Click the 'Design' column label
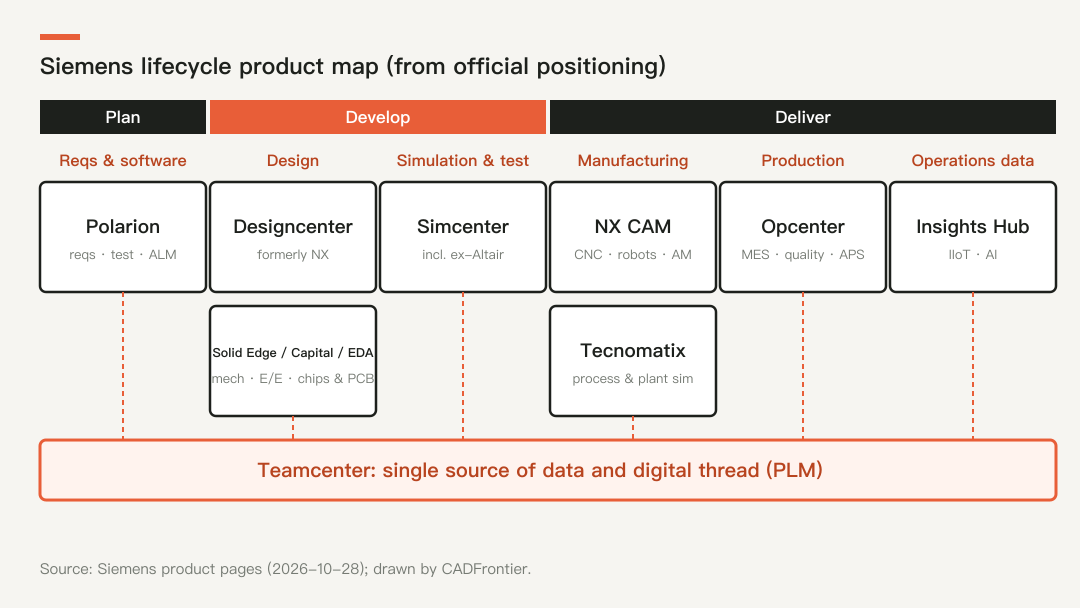This screenshot has height=608, width=1080. [293, 160]
